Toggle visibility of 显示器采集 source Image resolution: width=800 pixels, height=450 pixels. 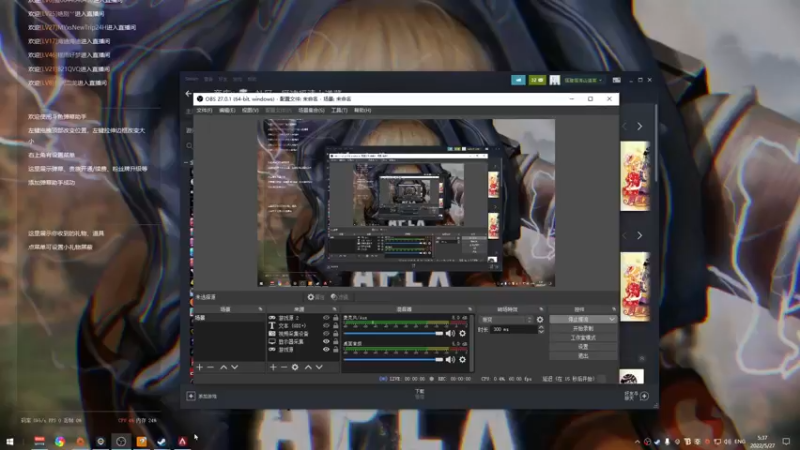click(x=326, y=342)
